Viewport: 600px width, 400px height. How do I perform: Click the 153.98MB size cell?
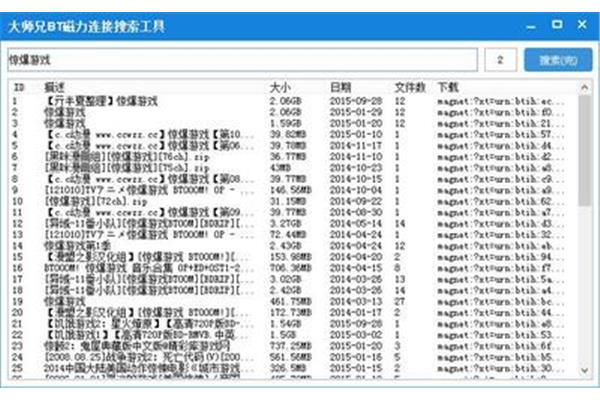click(291, 256)
